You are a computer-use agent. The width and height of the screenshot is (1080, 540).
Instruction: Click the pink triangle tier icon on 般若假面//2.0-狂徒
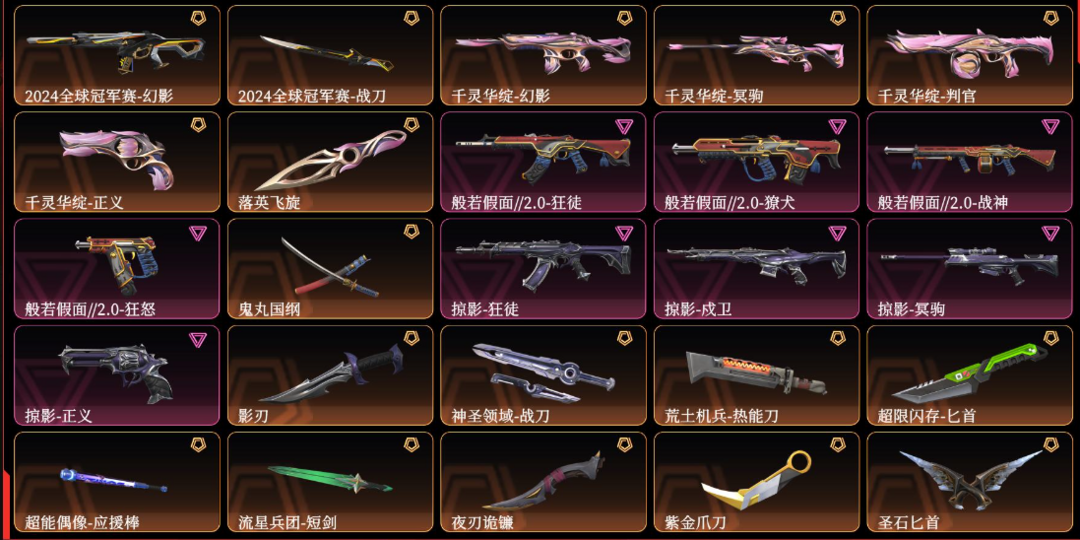(x=624, y=125)
